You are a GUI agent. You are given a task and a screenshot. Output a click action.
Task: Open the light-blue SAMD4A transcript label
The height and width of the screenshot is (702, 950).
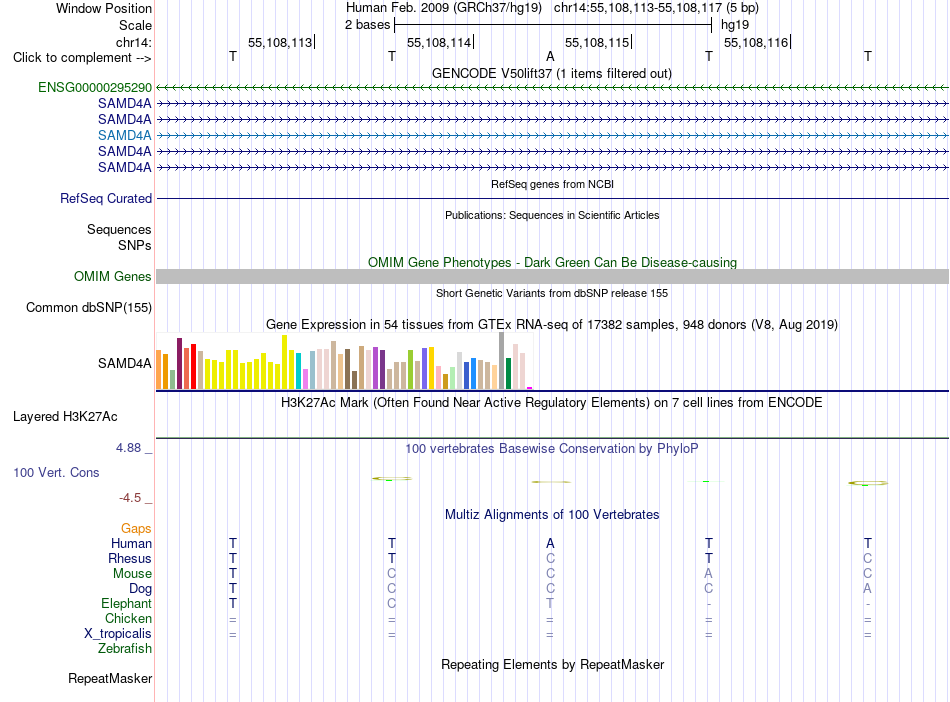(x=125, y=135)
